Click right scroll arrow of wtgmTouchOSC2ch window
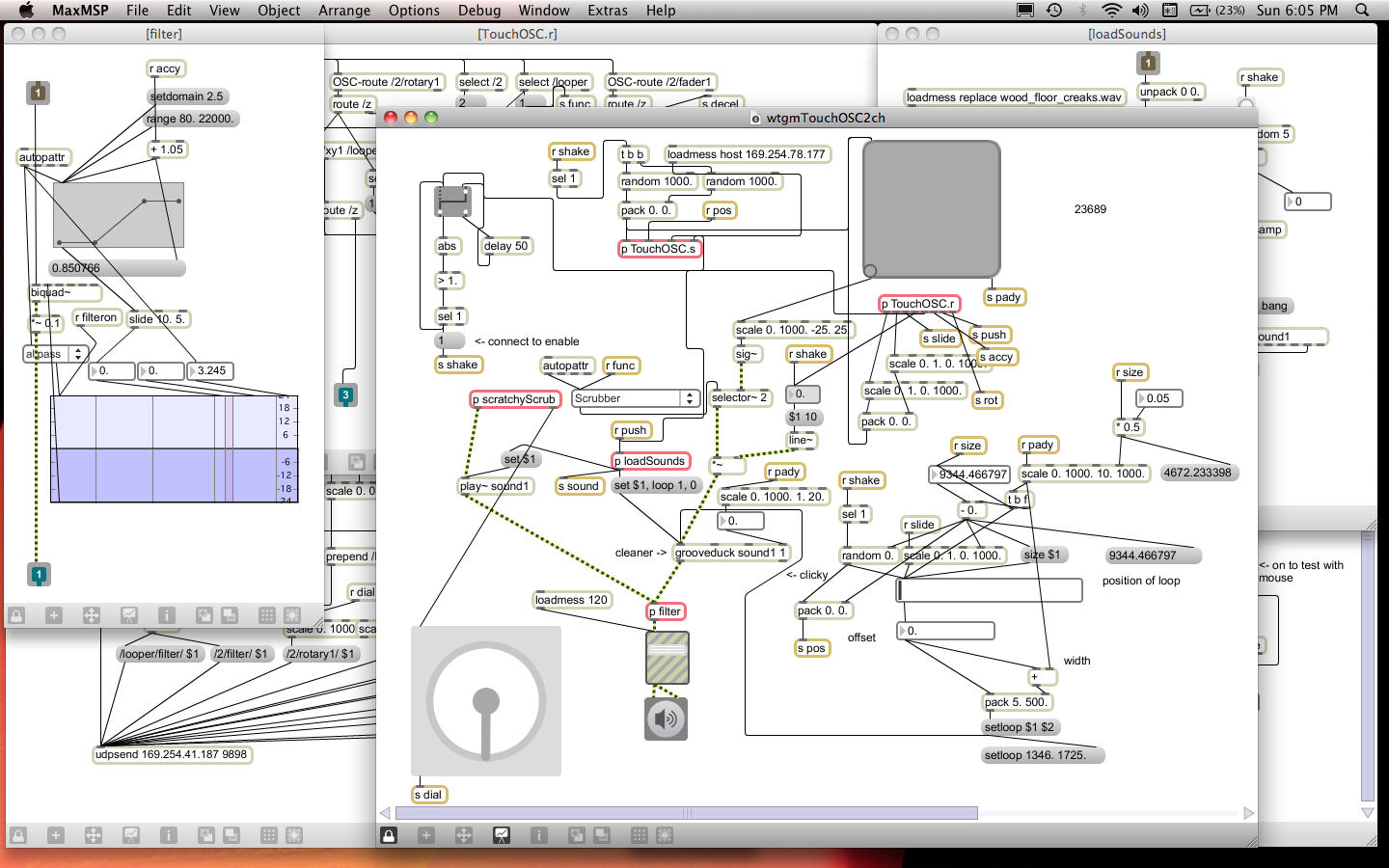Screen dimensions: 1389x868 click(x=1249, y=813)
